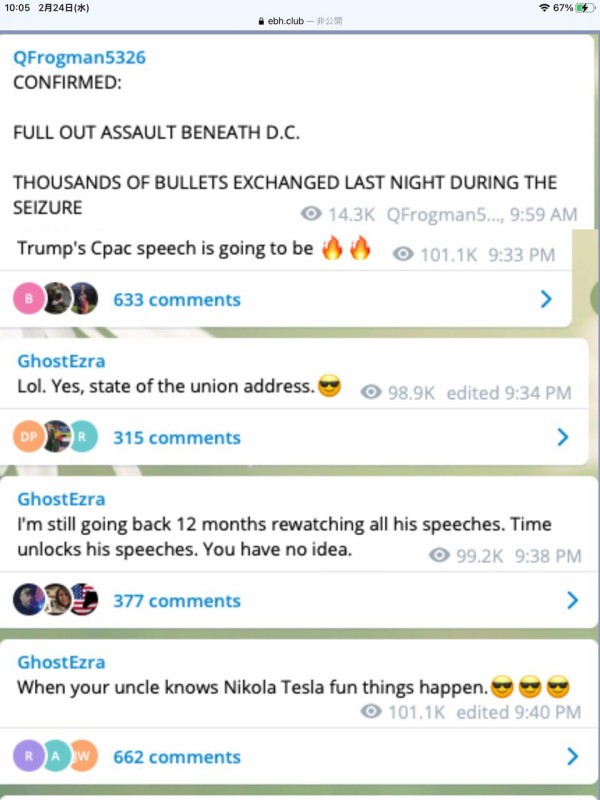Click the orange 'DP' commenter avatar
Viewport: 600px width, 800px height.
click(x=29, y=437)
